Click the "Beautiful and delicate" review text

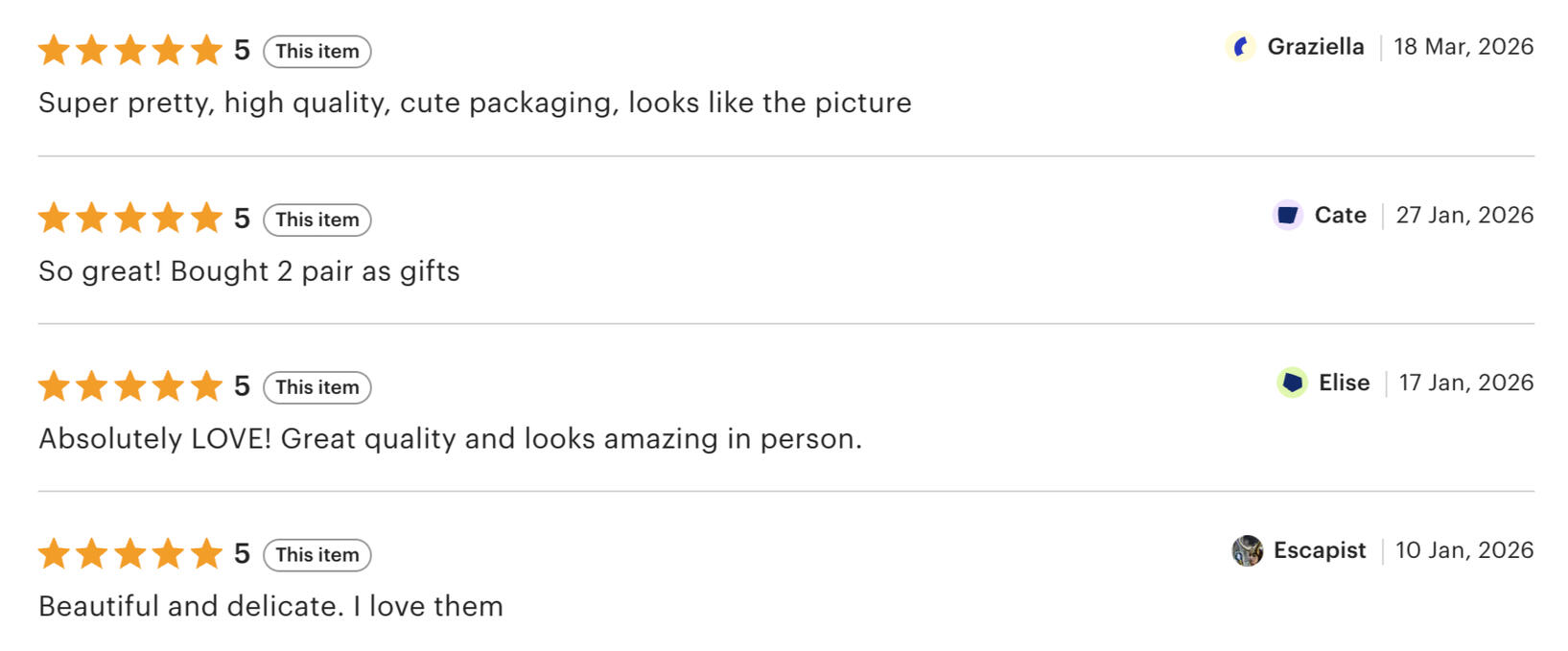(x=270, y=606)
